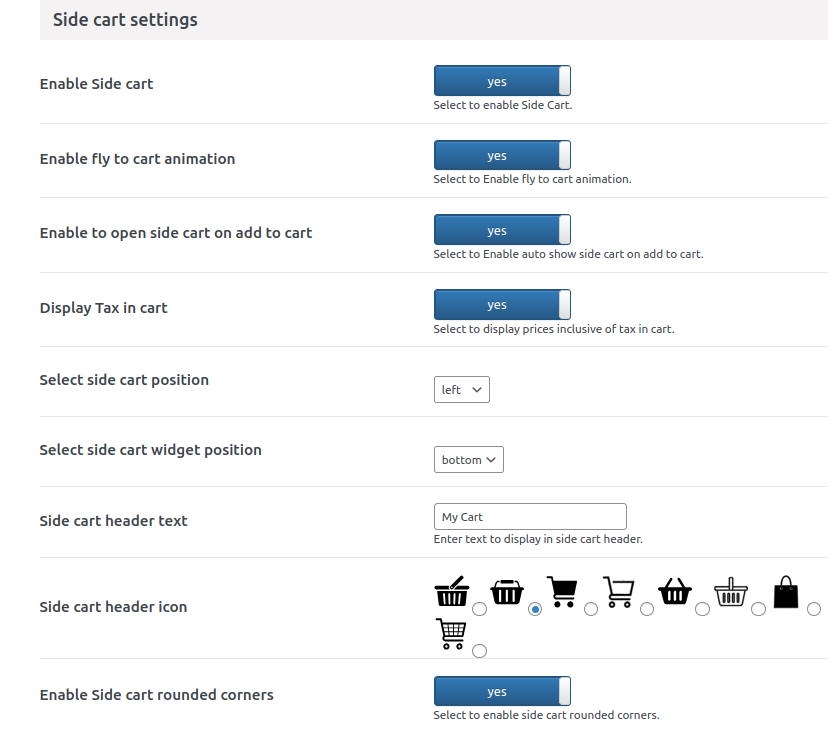Disable Side cart rounded corners
Image resolution: width=840 pixels, height=730 pixels.
pyautogui.click(x=502, y=690)
